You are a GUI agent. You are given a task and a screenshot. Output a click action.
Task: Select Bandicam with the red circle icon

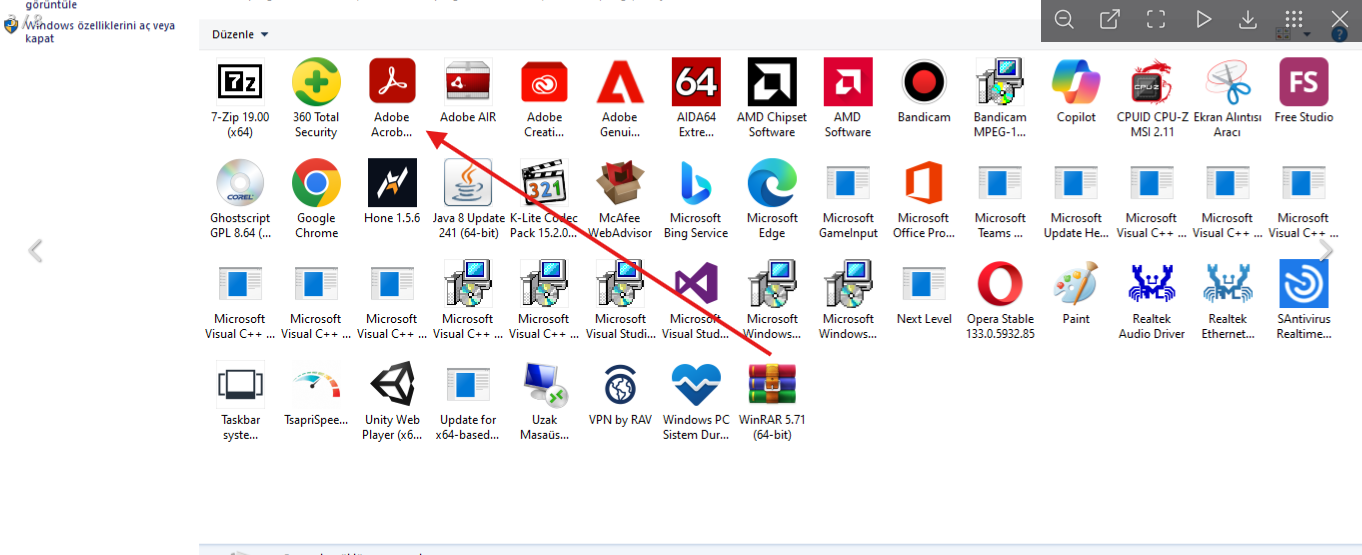[924, 82]
